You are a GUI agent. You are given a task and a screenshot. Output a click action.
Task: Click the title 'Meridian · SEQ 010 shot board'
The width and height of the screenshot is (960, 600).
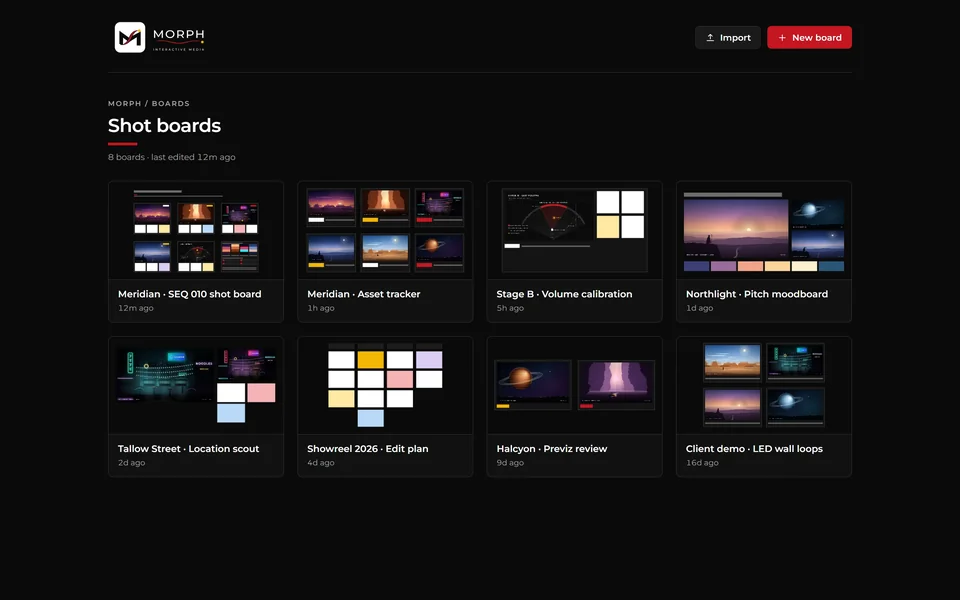[190, 294]
